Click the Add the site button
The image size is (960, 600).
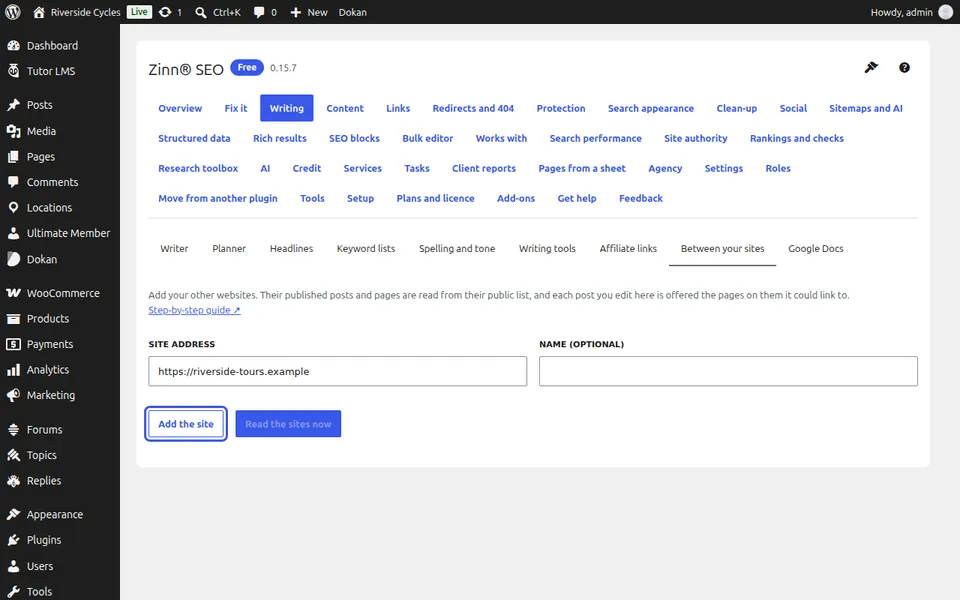(x=186, y=424)
